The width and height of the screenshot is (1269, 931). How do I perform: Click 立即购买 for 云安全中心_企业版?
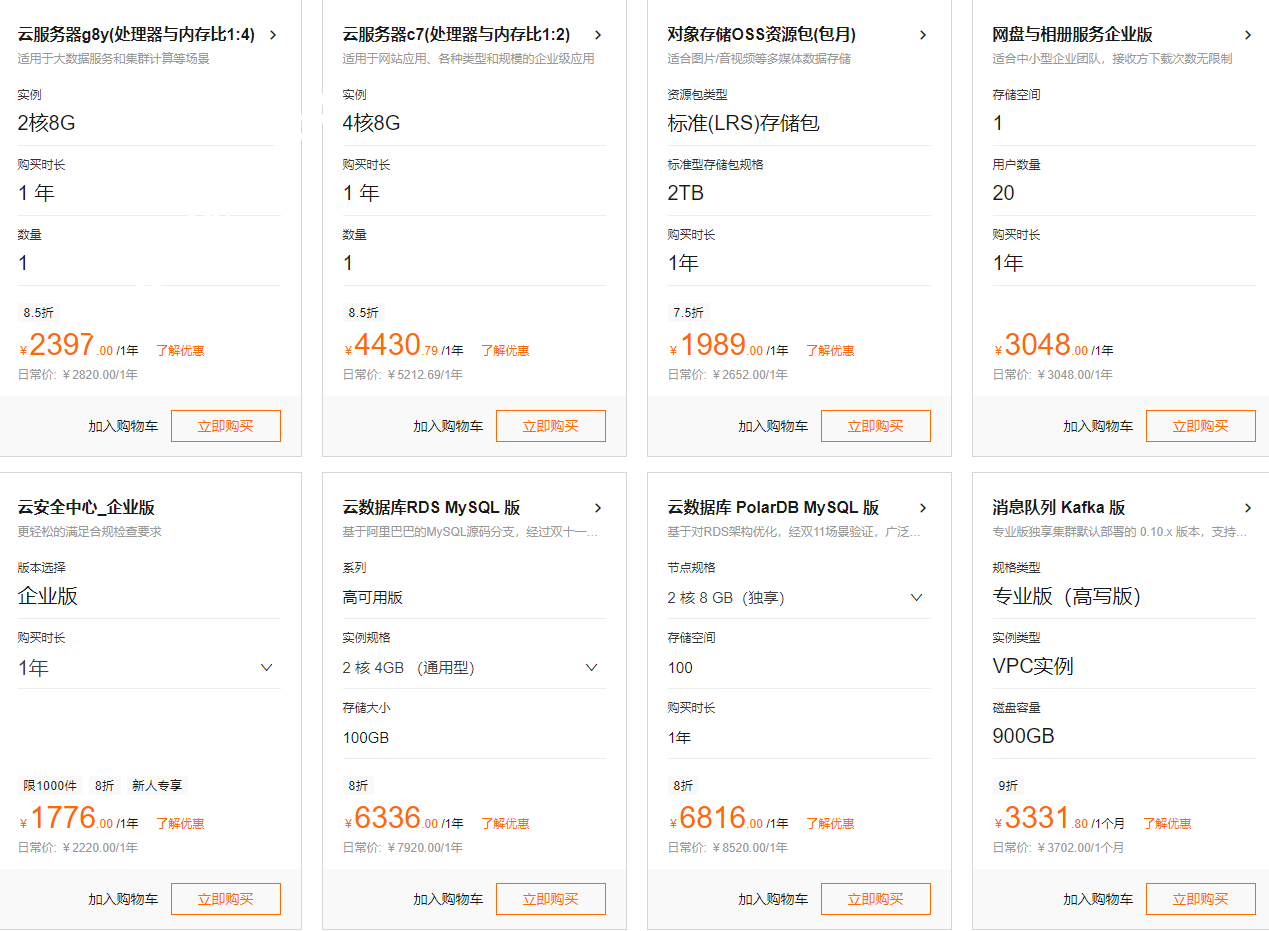226,899
